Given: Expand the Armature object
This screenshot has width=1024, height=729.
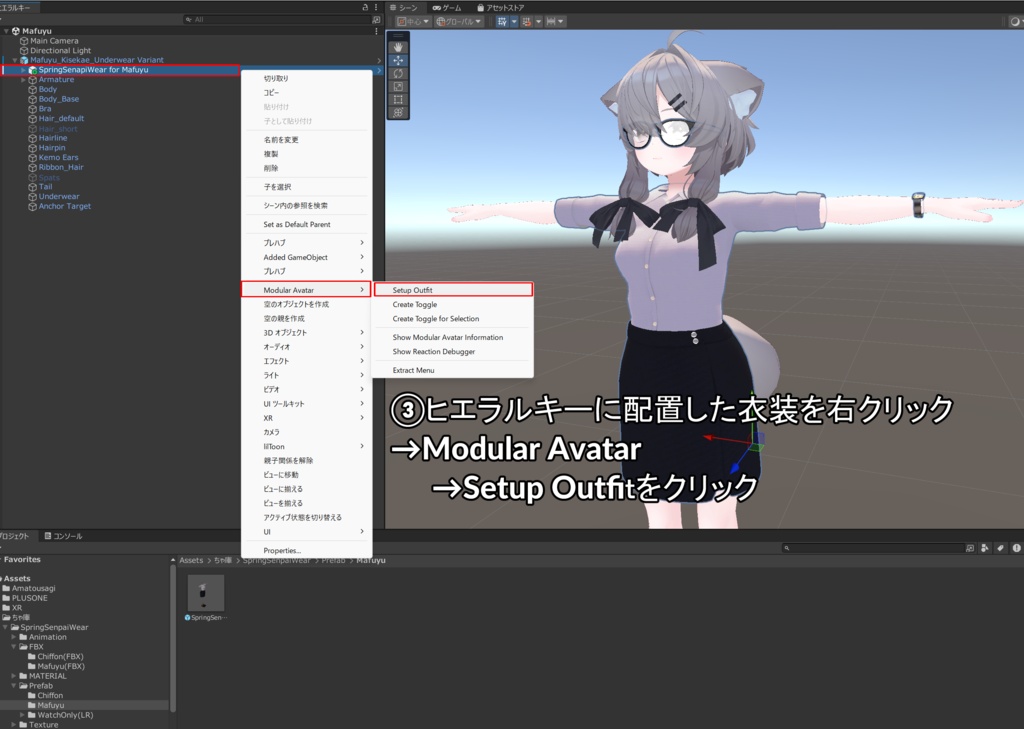Looking at the screenshot, I should point(24,80).
